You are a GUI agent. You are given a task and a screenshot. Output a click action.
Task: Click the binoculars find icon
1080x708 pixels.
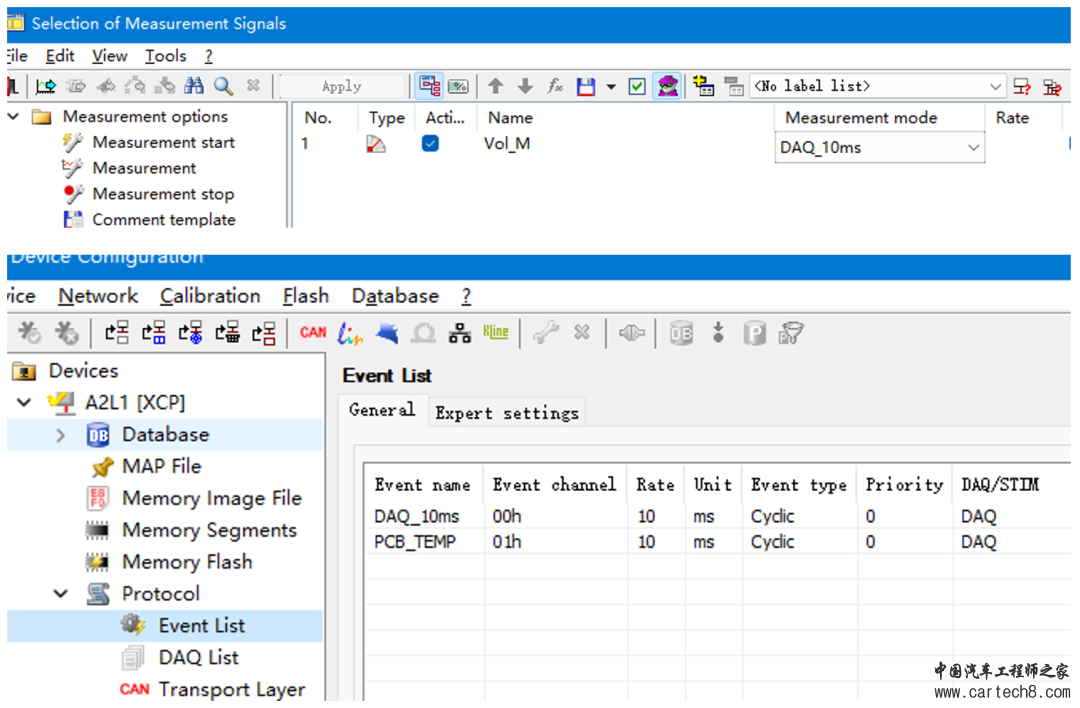pos(194,85)
